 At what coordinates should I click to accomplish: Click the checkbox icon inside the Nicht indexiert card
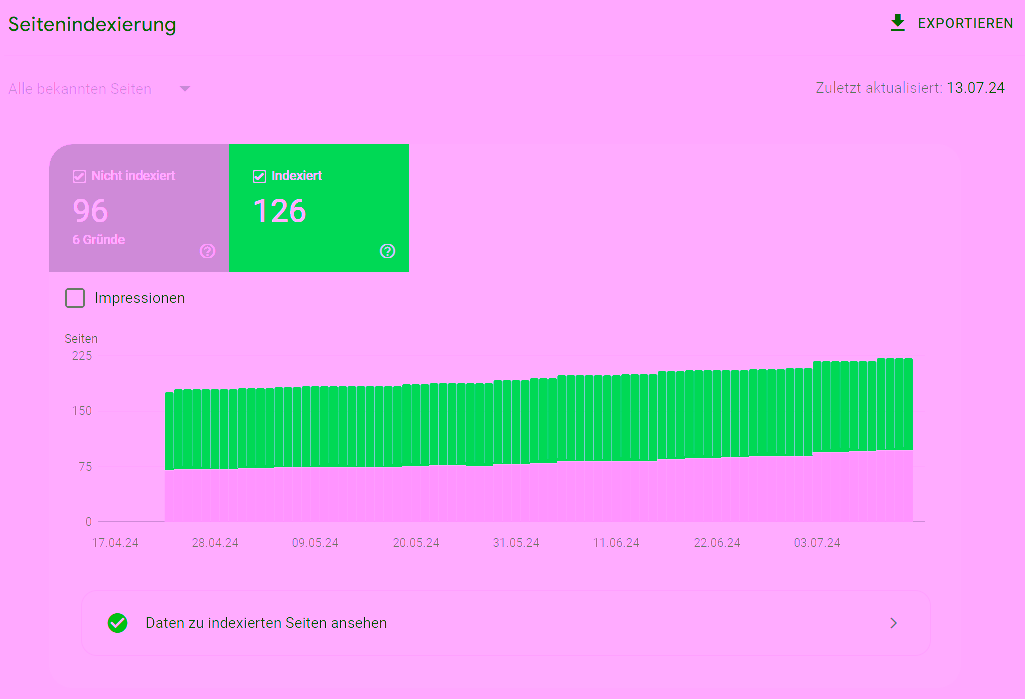(78, 176)
